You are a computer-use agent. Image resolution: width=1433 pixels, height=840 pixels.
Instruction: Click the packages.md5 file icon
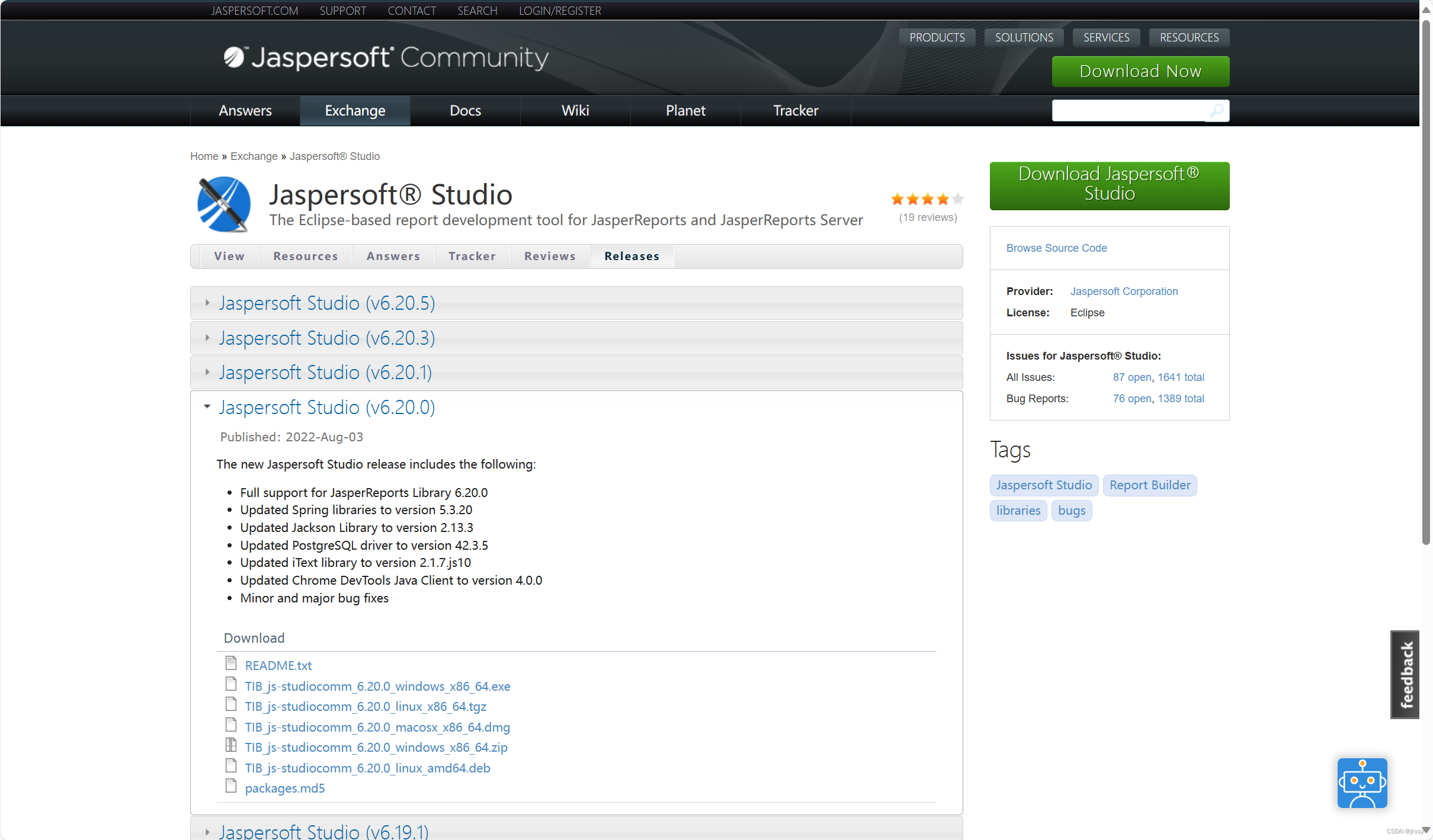pos(231,786)
